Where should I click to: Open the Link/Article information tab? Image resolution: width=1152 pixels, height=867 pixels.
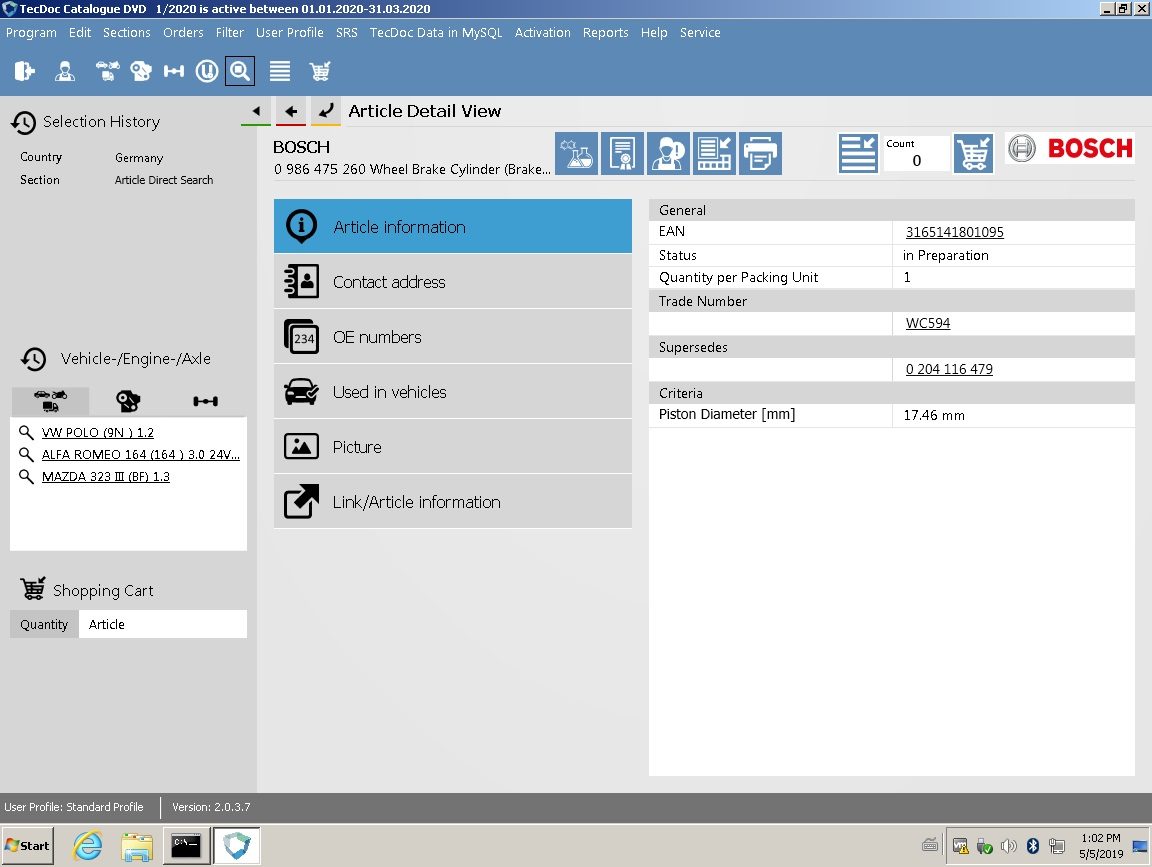(x=453, y=502)
